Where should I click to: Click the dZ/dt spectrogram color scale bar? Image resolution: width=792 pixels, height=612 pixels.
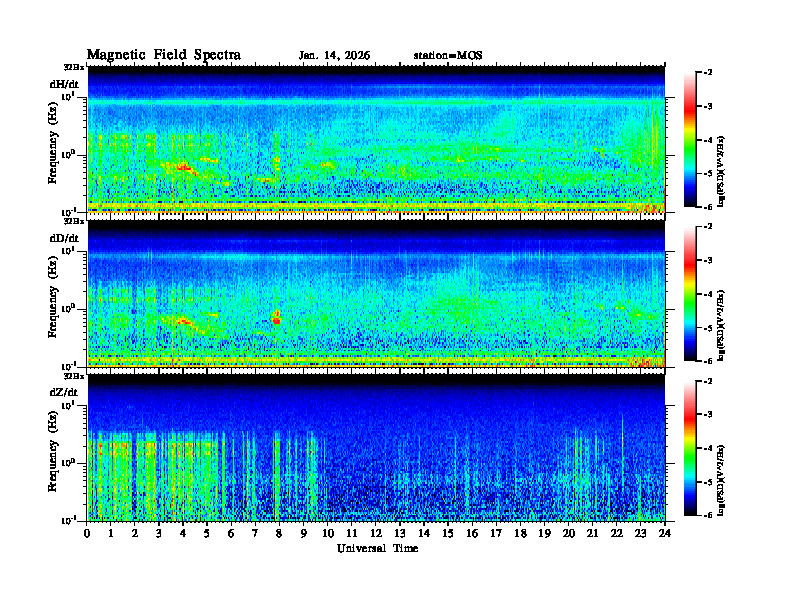coord(690,448)
